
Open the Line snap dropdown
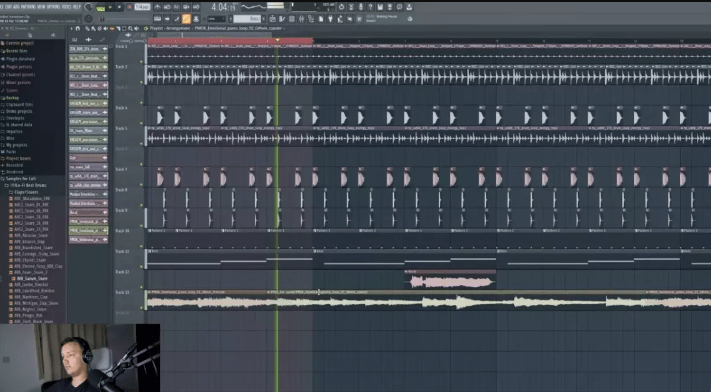click(x=216, y=19)
